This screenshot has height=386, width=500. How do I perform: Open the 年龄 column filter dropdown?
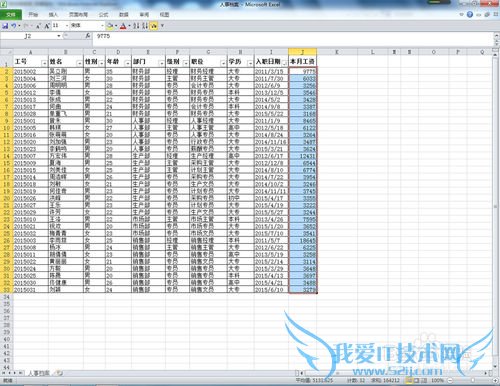click(x=127, y=63)
